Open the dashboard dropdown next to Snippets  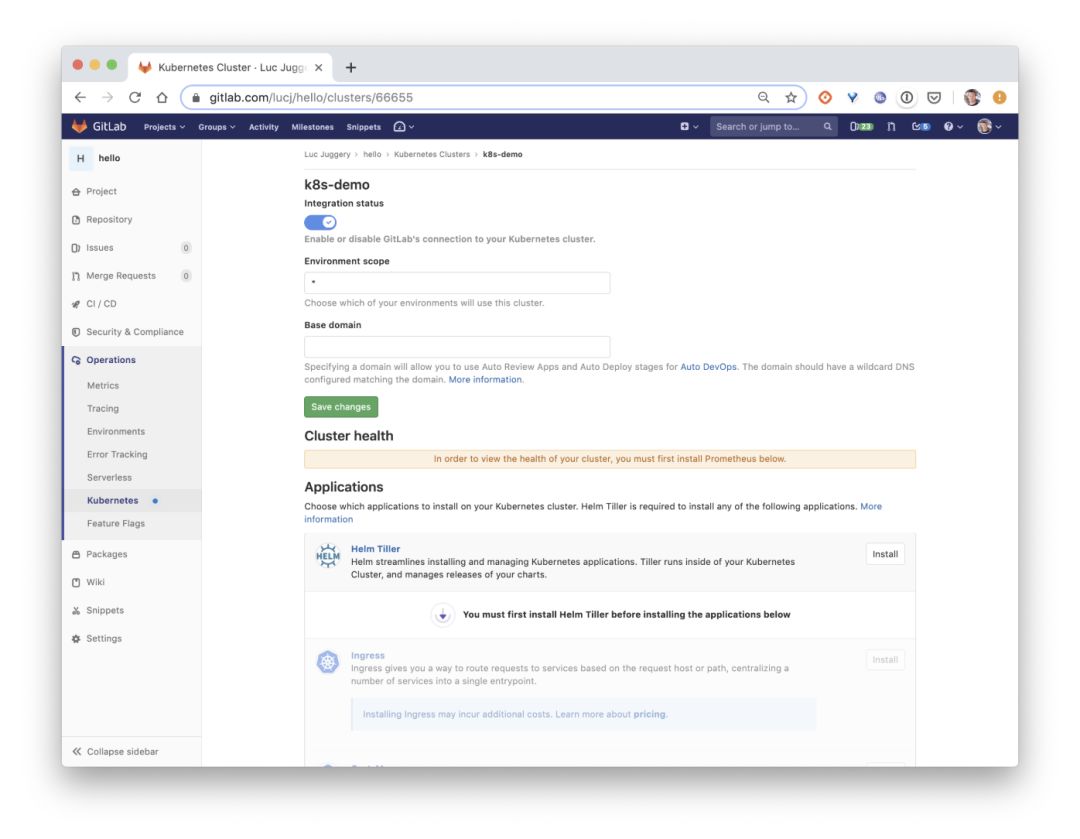click(x=404, y=127)
